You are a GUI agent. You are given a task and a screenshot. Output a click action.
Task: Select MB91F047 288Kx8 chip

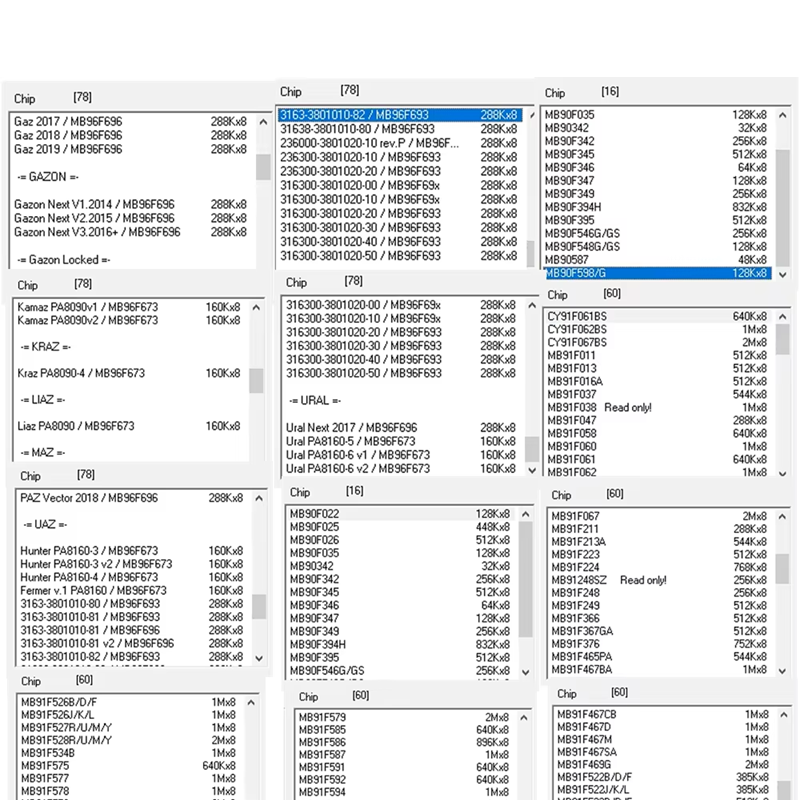[658, 420]
